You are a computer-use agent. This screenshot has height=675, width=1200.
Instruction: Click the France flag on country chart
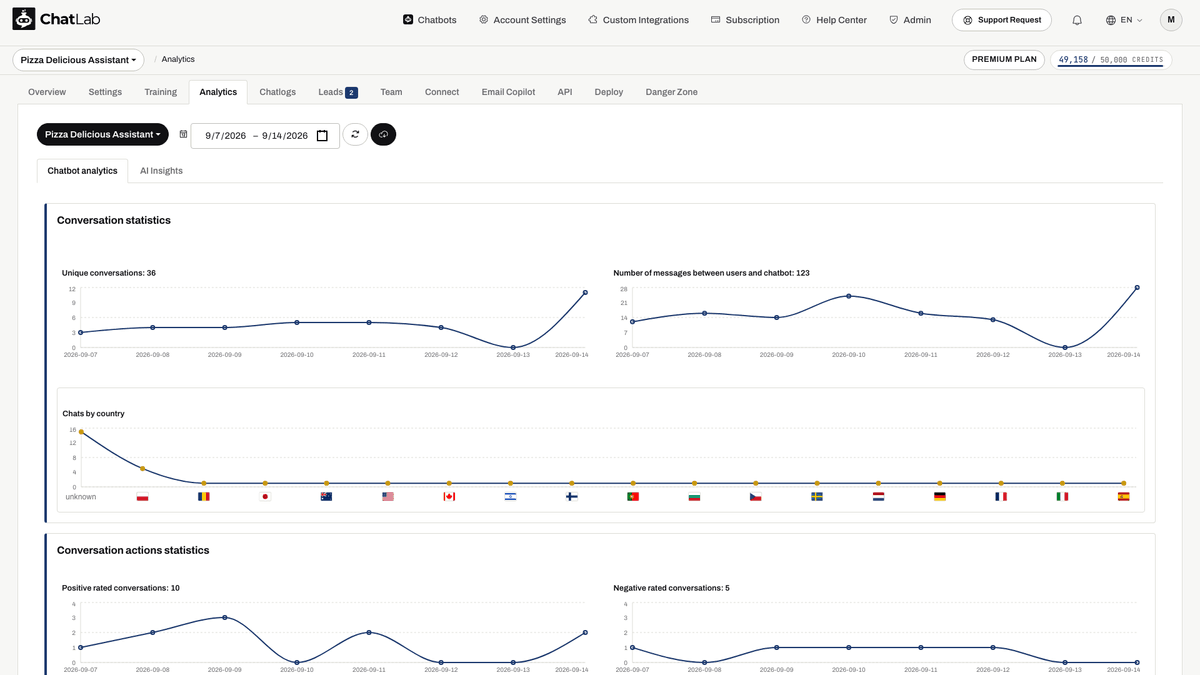click(1001, 496)
